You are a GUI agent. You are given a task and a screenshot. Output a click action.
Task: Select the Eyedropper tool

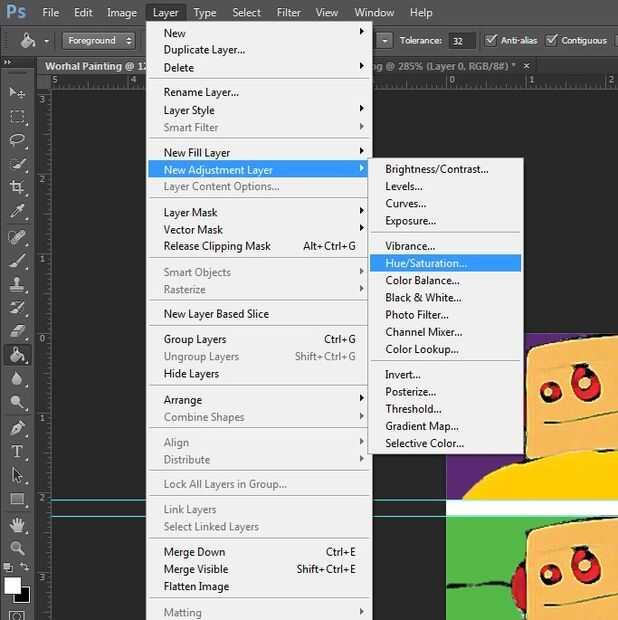pyautogui.click(x=17, y=212)
